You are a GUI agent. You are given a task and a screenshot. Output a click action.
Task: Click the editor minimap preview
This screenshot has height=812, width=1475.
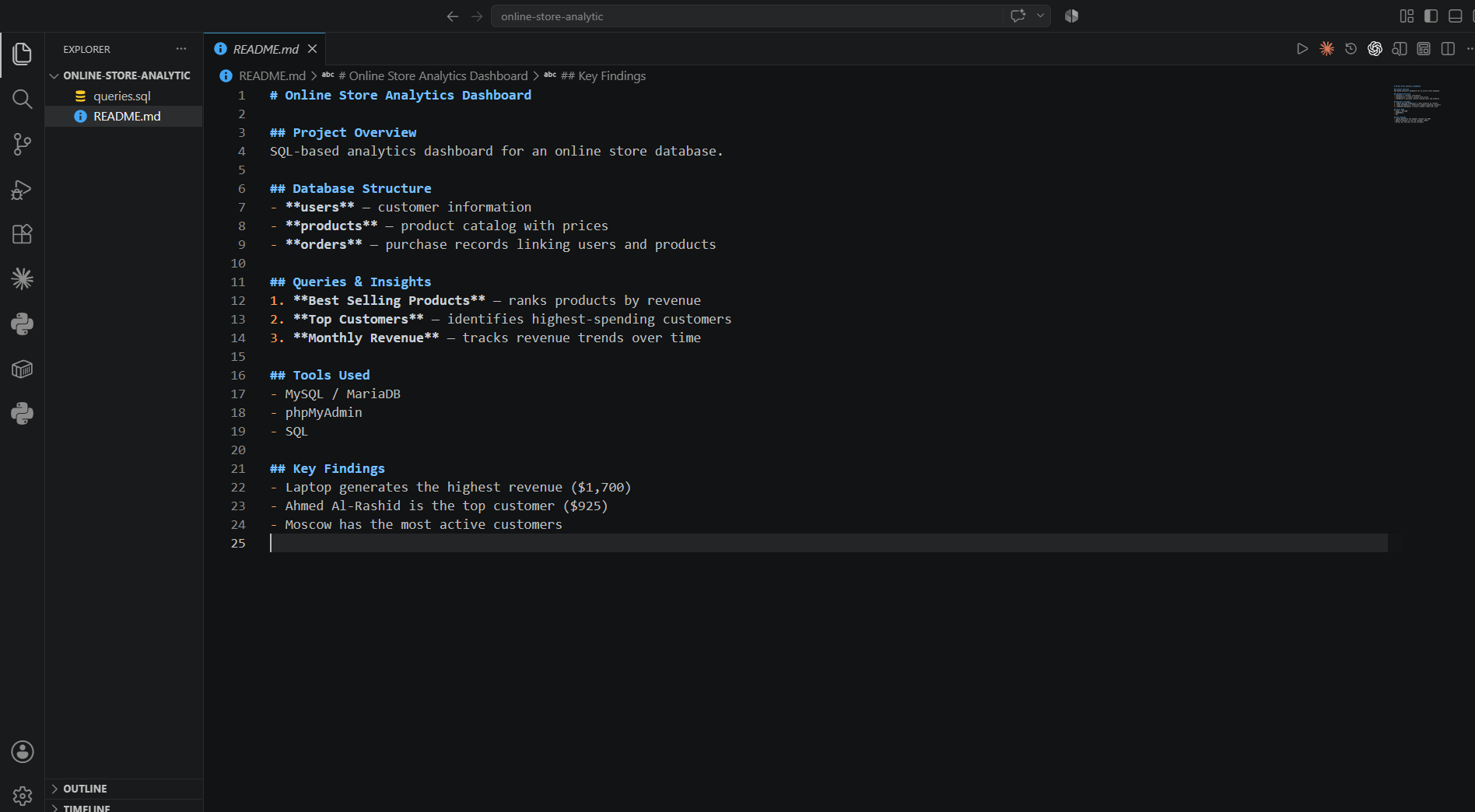(x=1417, y=104)
